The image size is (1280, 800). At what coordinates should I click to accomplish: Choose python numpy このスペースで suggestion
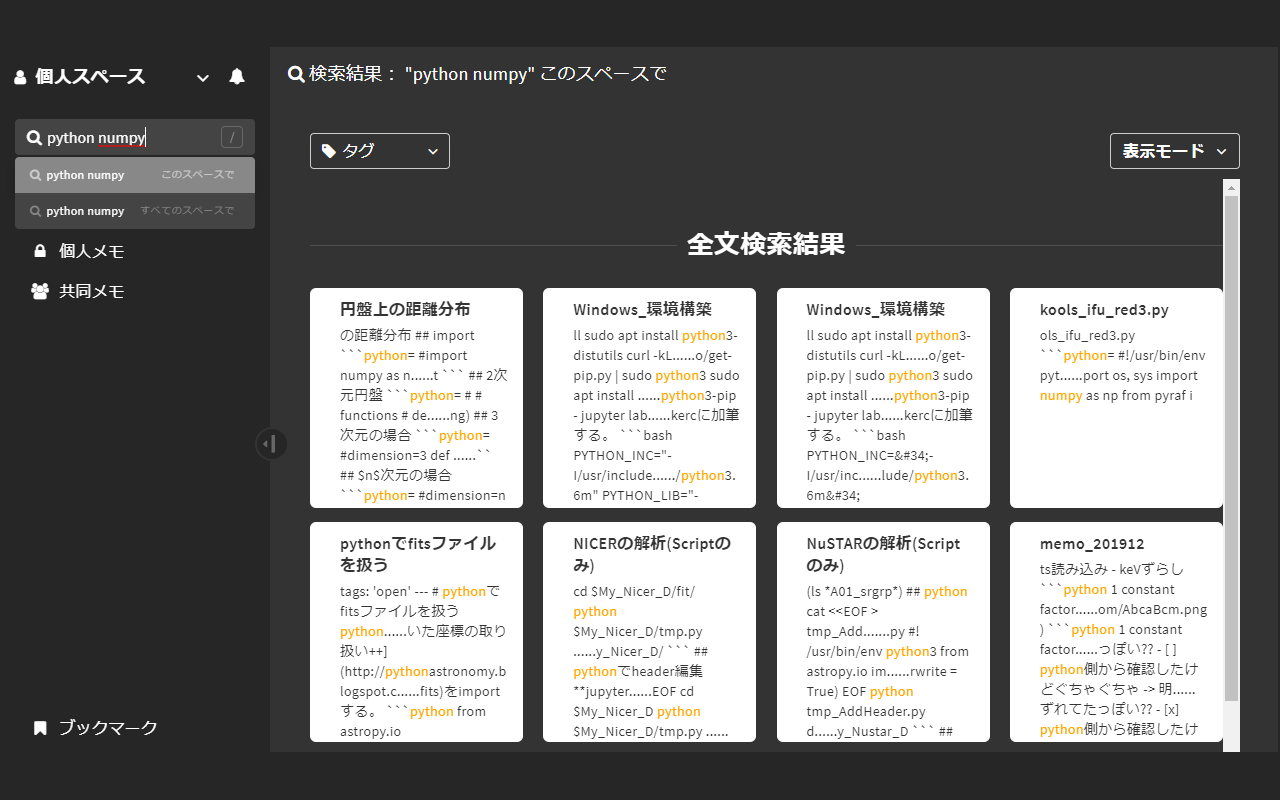[135, 175]
